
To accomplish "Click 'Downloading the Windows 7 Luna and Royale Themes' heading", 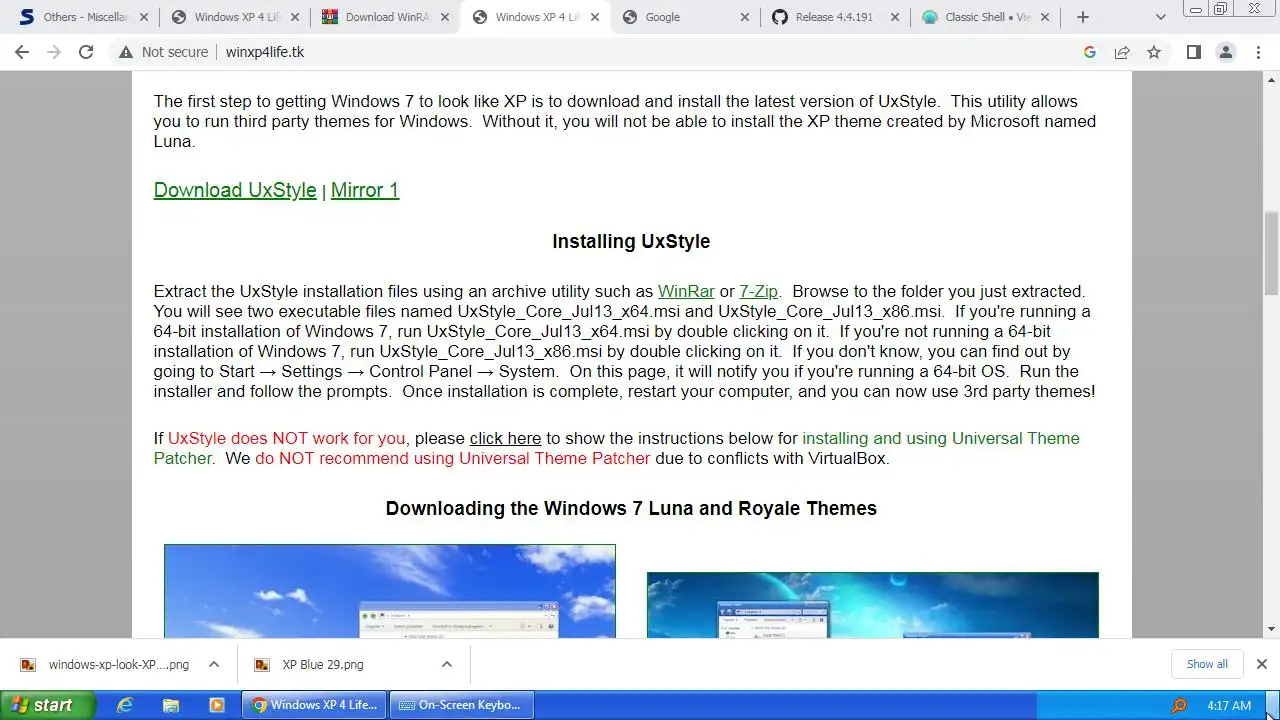I will click(x=631, y=508).
